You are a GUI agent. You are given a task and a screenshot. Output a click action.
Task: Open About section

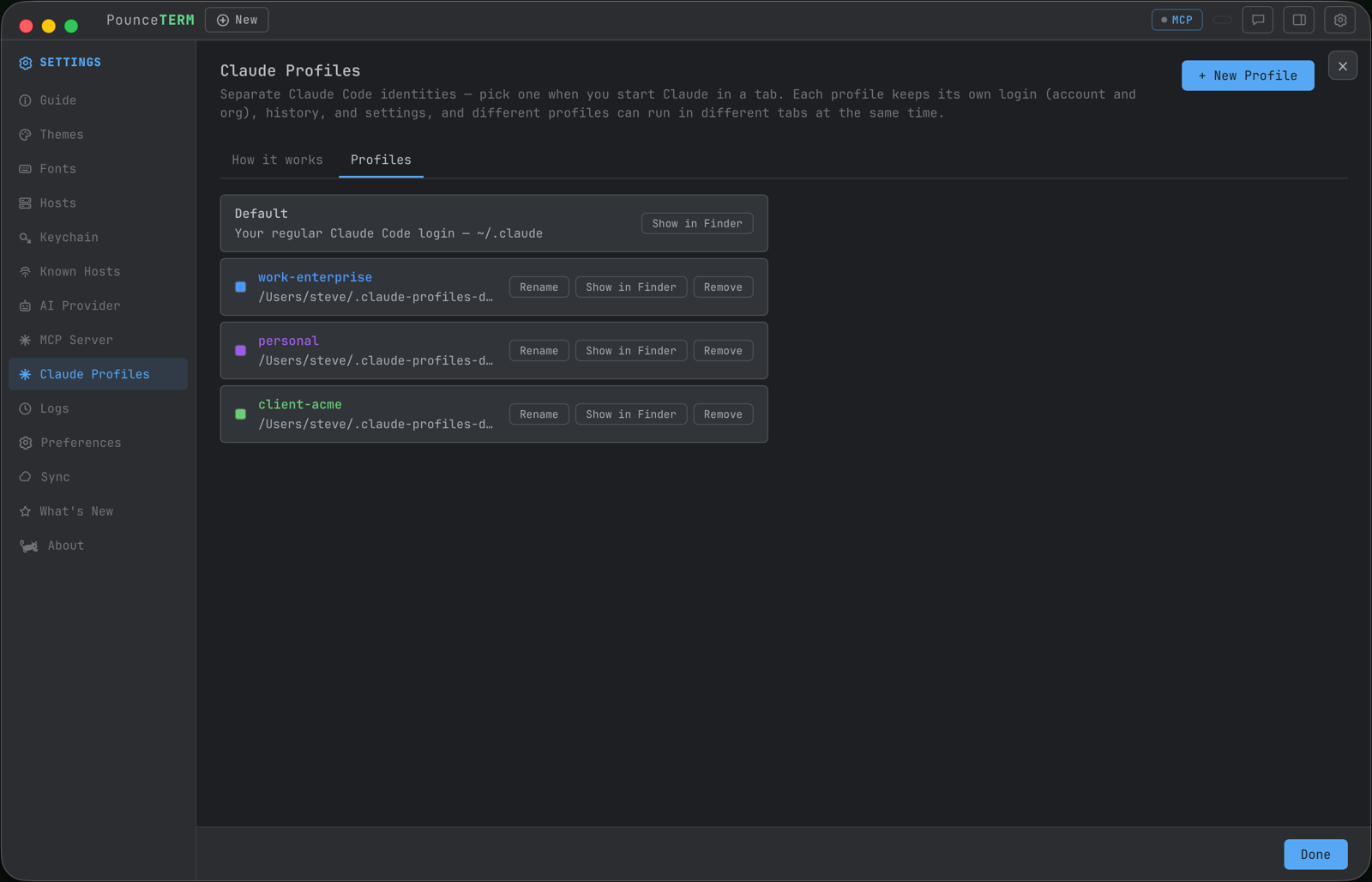(x=98, y=546)
